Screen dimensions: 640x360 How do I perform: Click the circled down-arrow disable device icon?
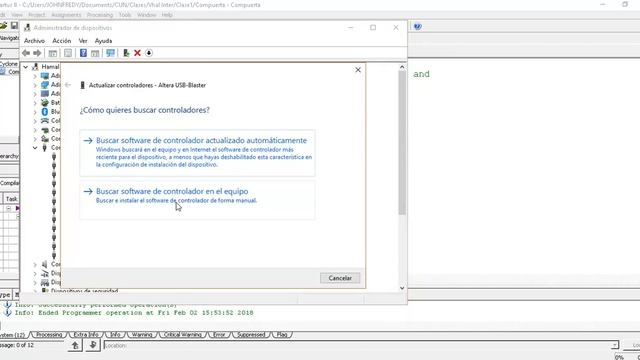coord(149,53)
